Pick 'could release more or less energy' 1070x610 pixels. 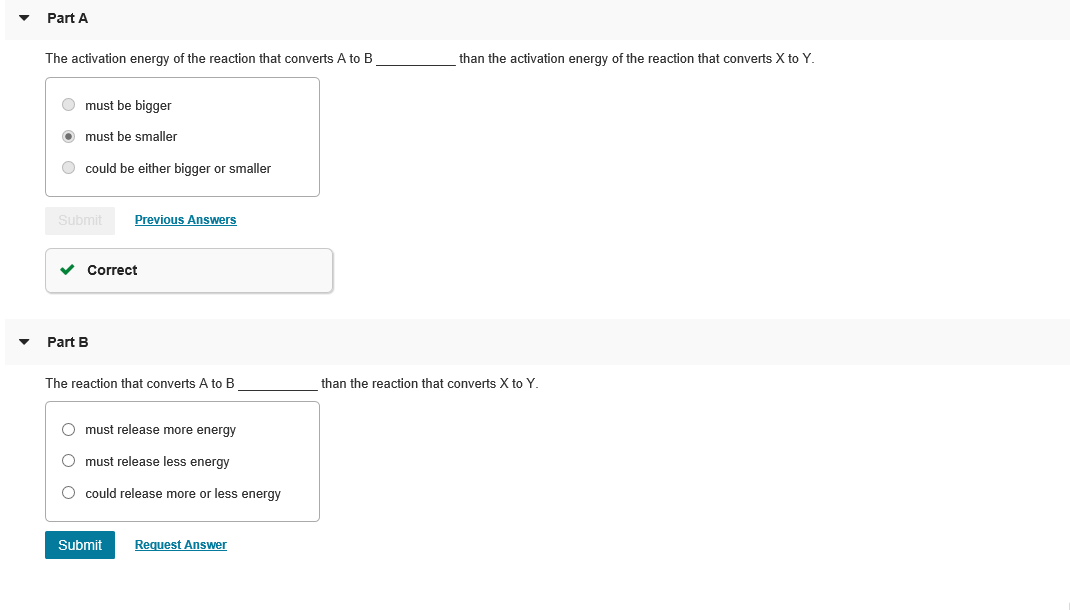coord(68,493)
